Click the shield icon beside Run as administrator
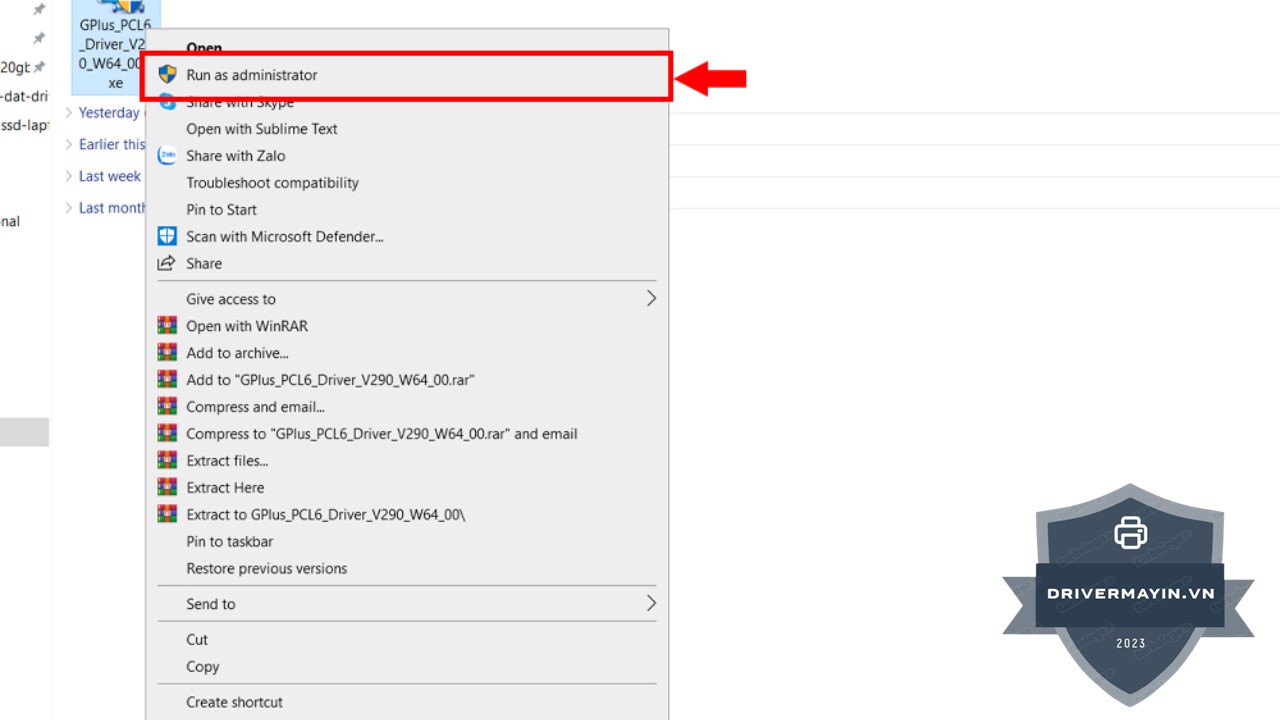Viewport: 1280px width, 720px height. coord(167,75)
